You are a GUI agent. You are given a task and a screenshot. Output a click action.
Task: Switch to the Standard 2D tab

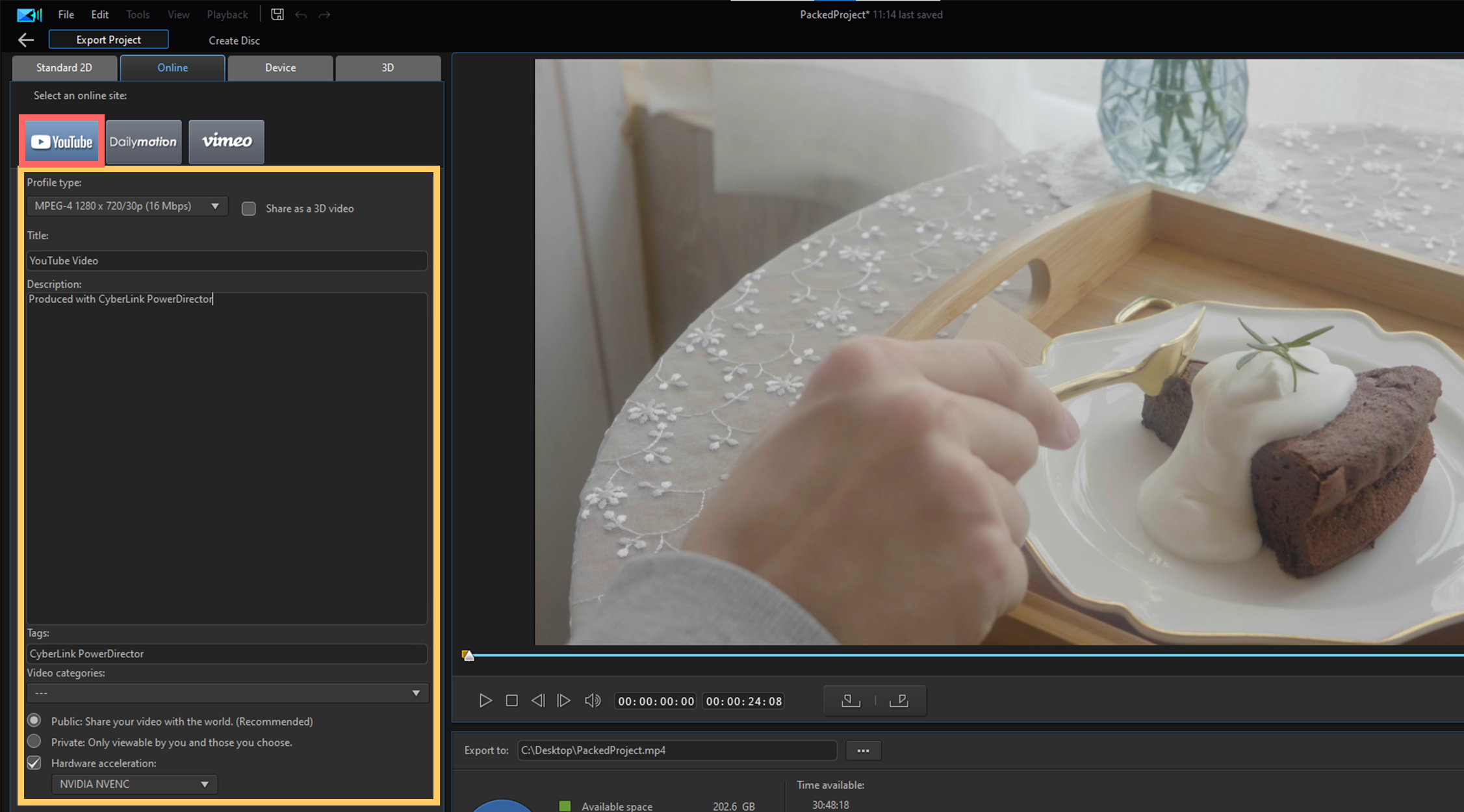click(x=64, y=68)
